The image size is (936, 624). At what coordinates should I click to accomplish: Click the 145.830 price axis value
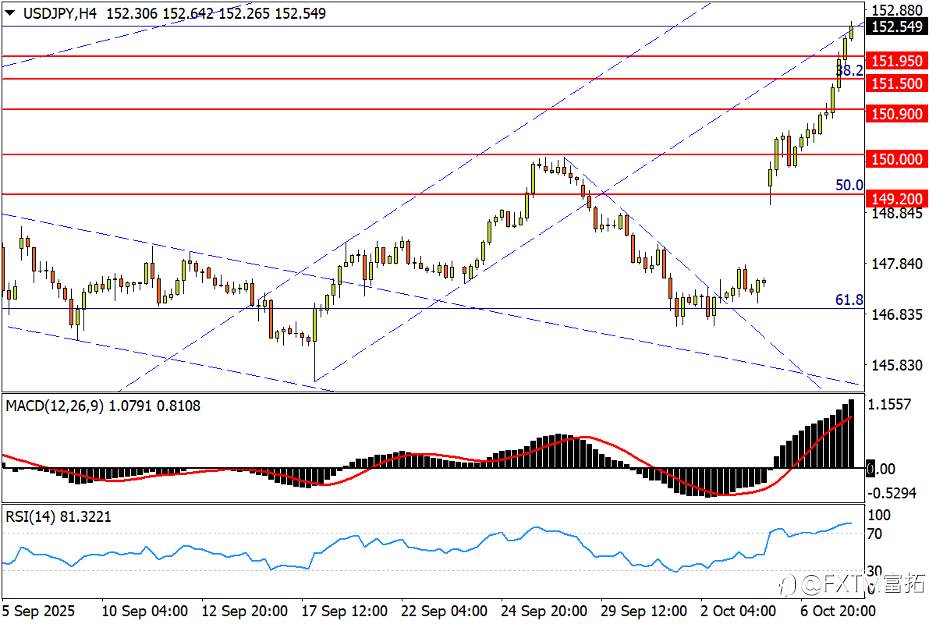coord(897,364)
